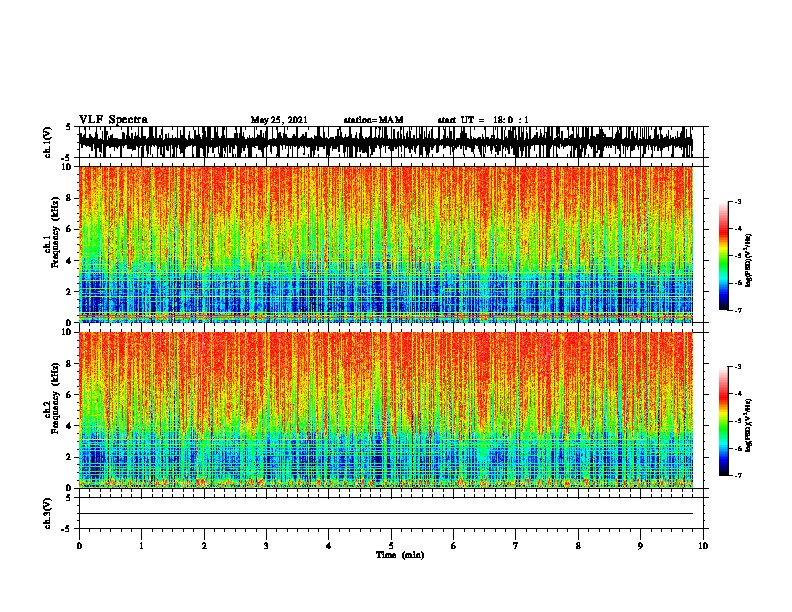Click the ch.2 spectrogram color scale bar
Screen dimensions: 792x612
[x=724, y=421]
